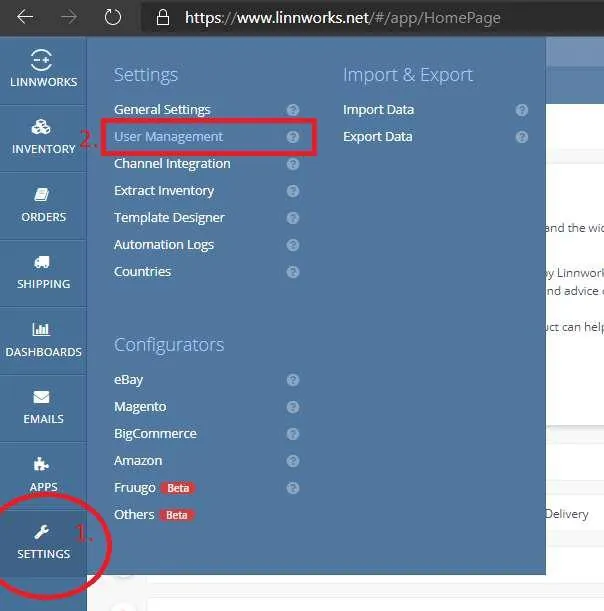Viewport: 604px width, 611px height.
Task: Reload the page with refresh icon
Action: 113,17
